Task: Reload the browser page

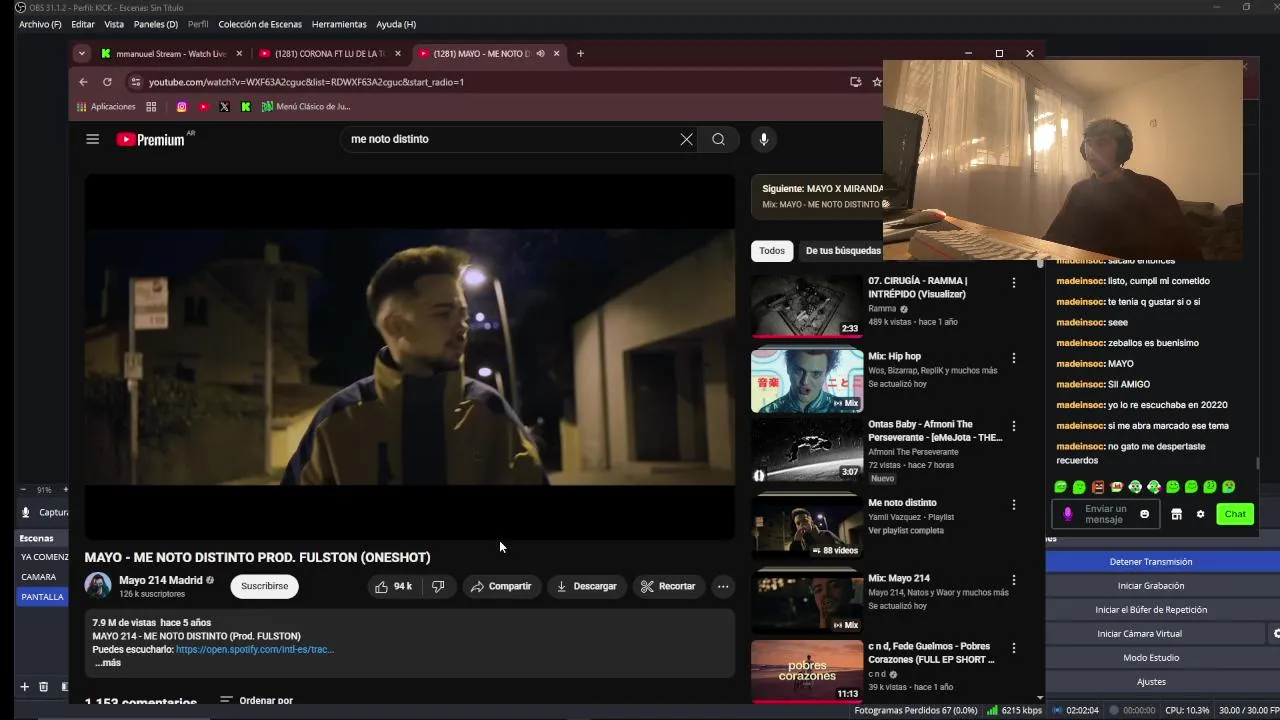Action: coord(108,82)
